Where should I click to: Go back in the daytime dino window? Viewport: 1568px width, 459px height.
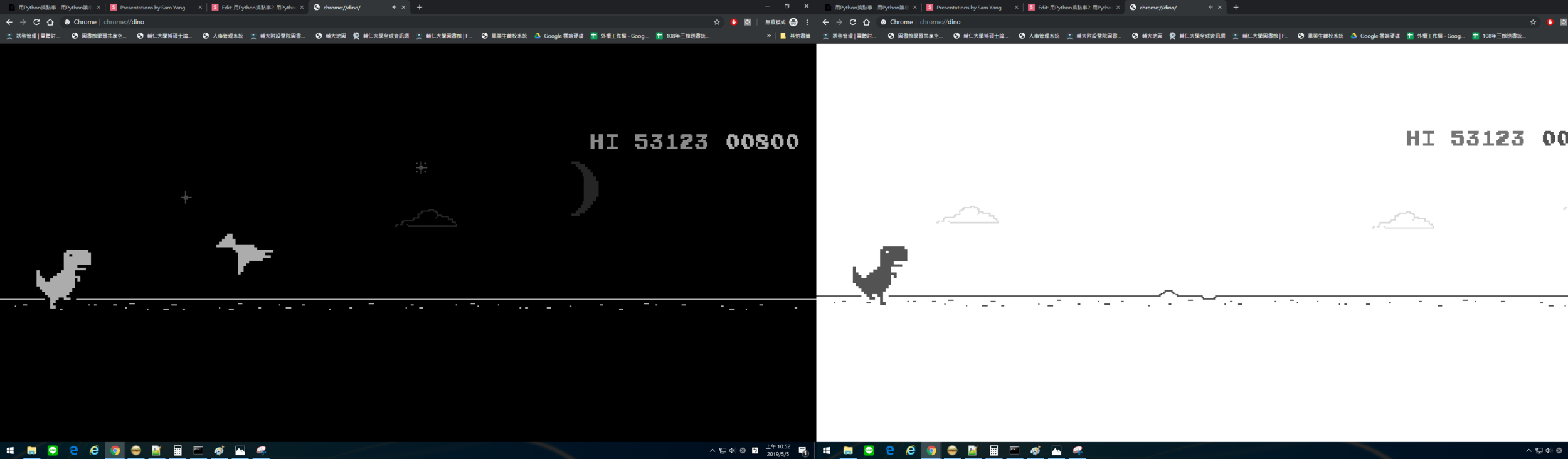click(x=825, y=22)
